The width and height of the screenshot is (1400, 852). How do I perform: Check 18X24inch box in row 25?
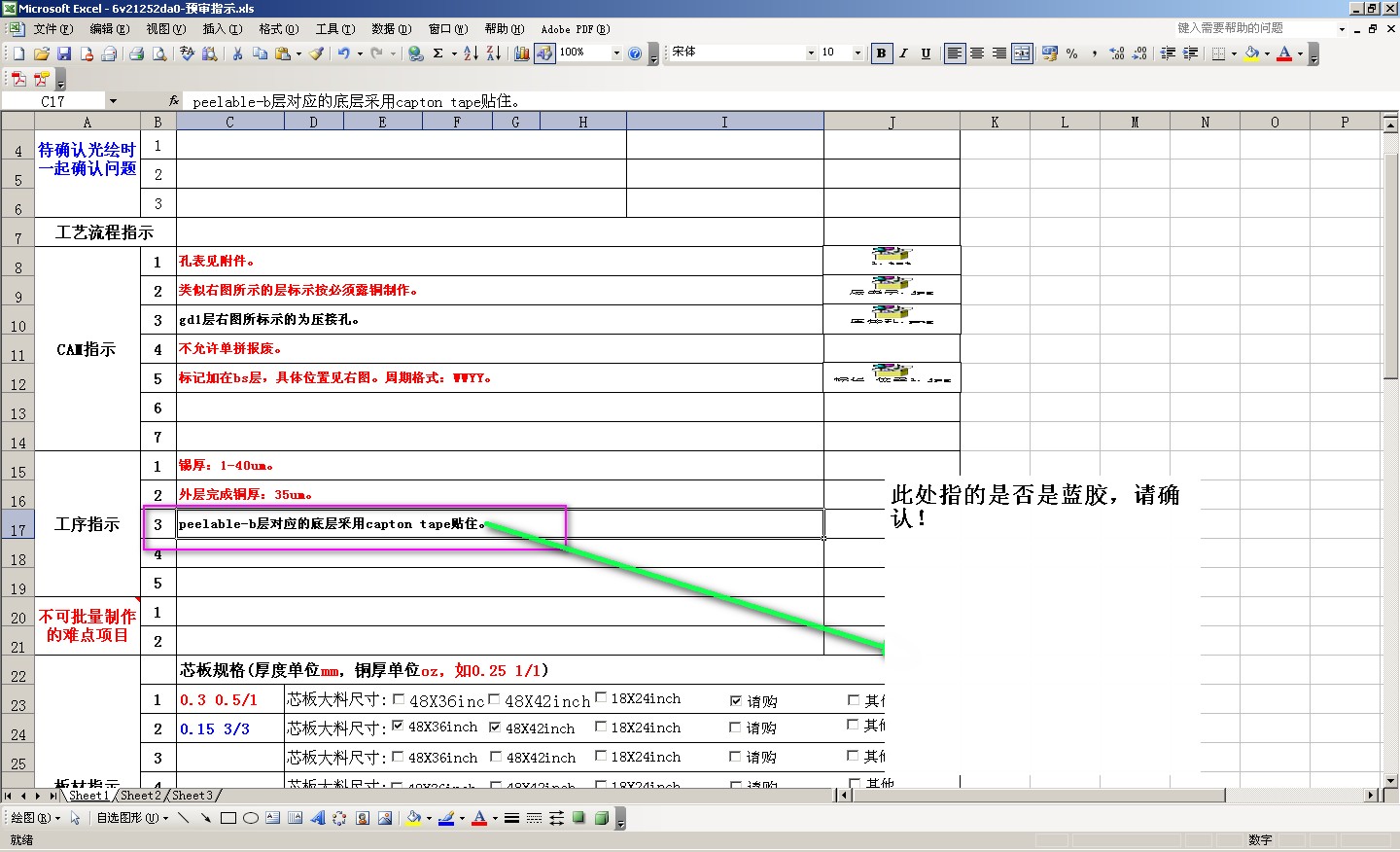[x=601, y=756]
